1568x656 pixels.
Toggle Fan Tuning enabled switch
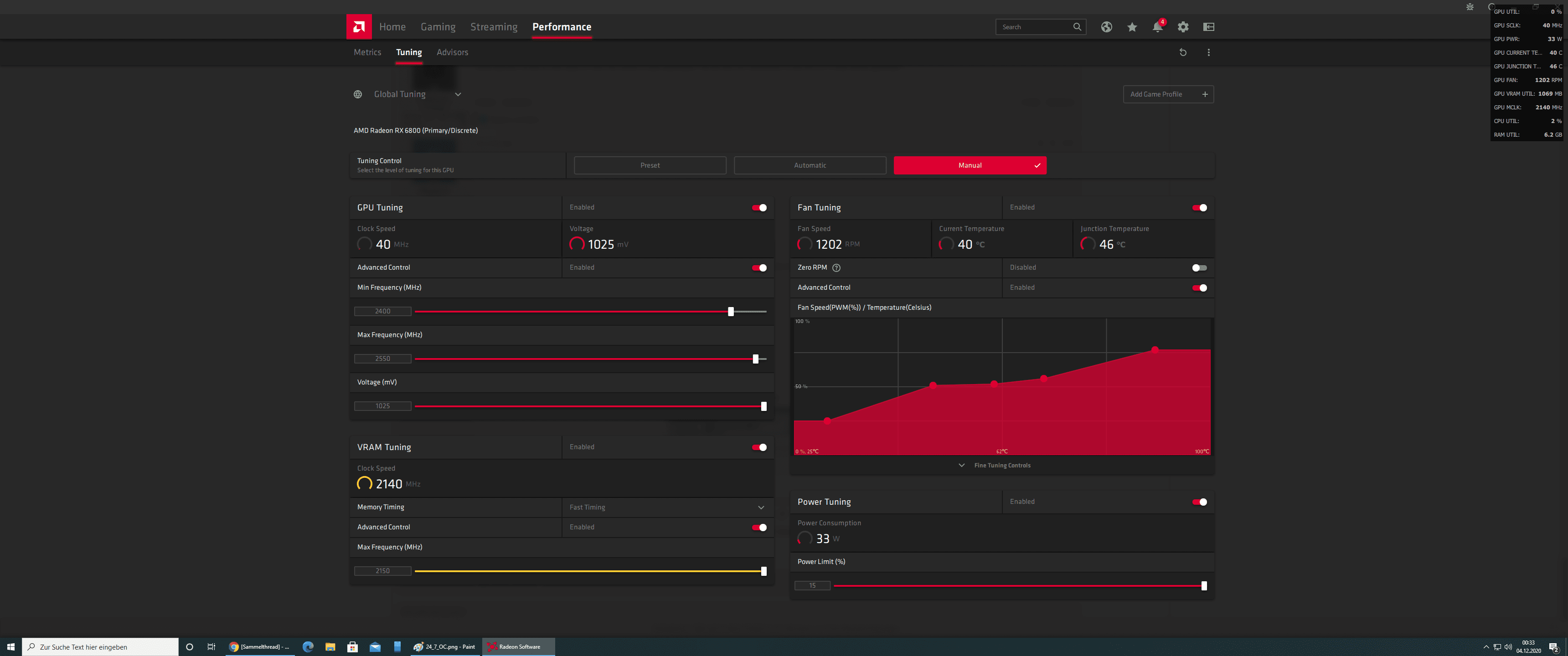[x=1199, y=208]
